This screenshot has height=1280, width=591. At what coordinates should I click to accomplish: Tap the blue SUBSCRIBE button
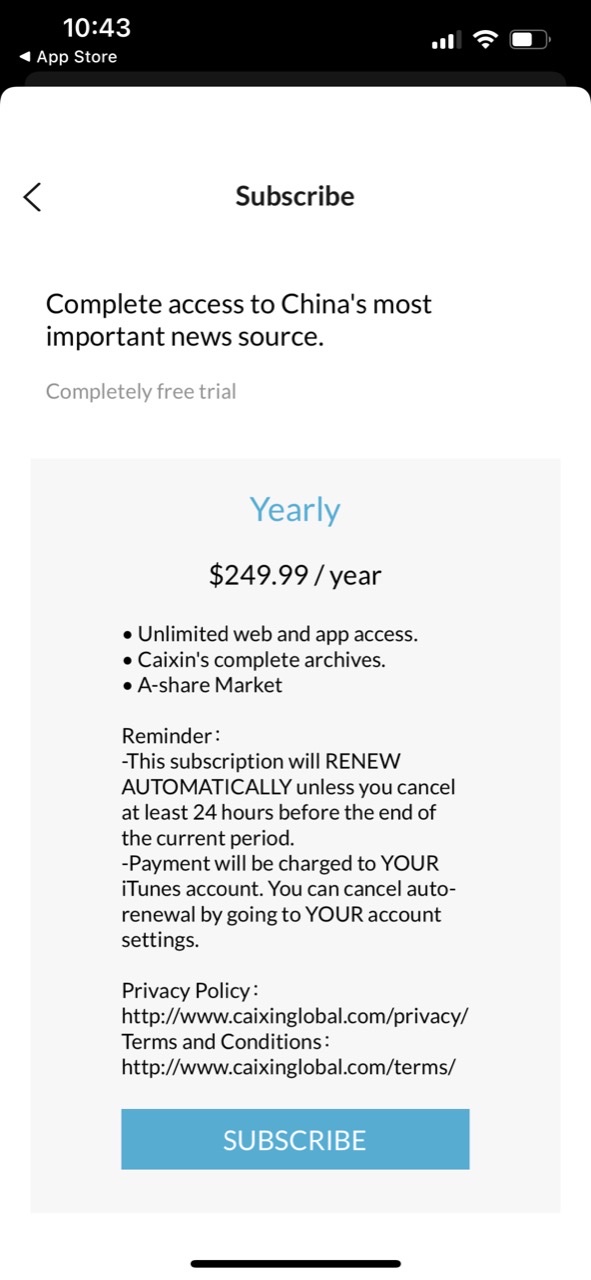[x=295, y=1139]
